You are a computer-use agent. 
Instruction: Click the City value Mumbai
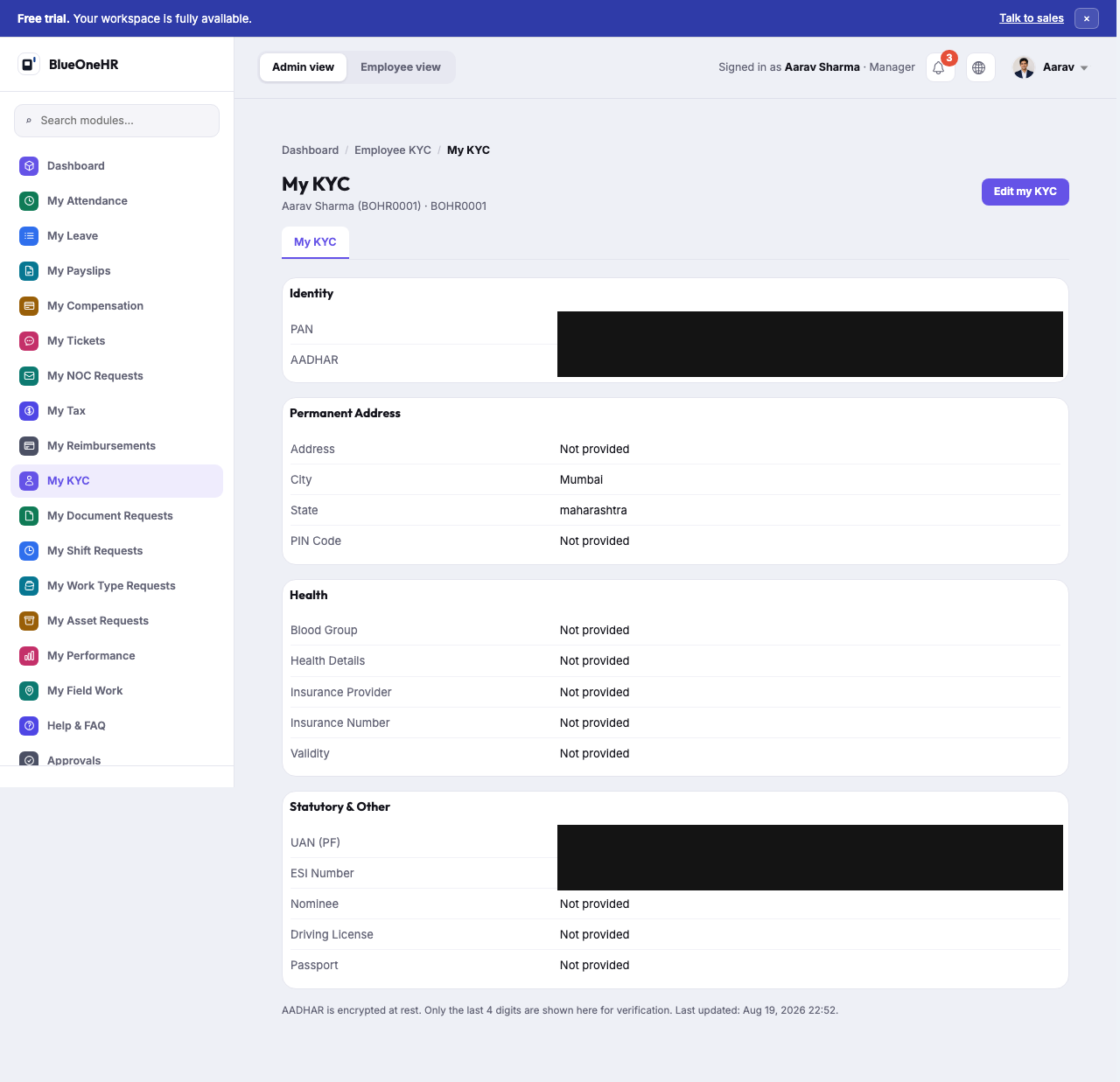pyautogui.click(x=581, y=480)
